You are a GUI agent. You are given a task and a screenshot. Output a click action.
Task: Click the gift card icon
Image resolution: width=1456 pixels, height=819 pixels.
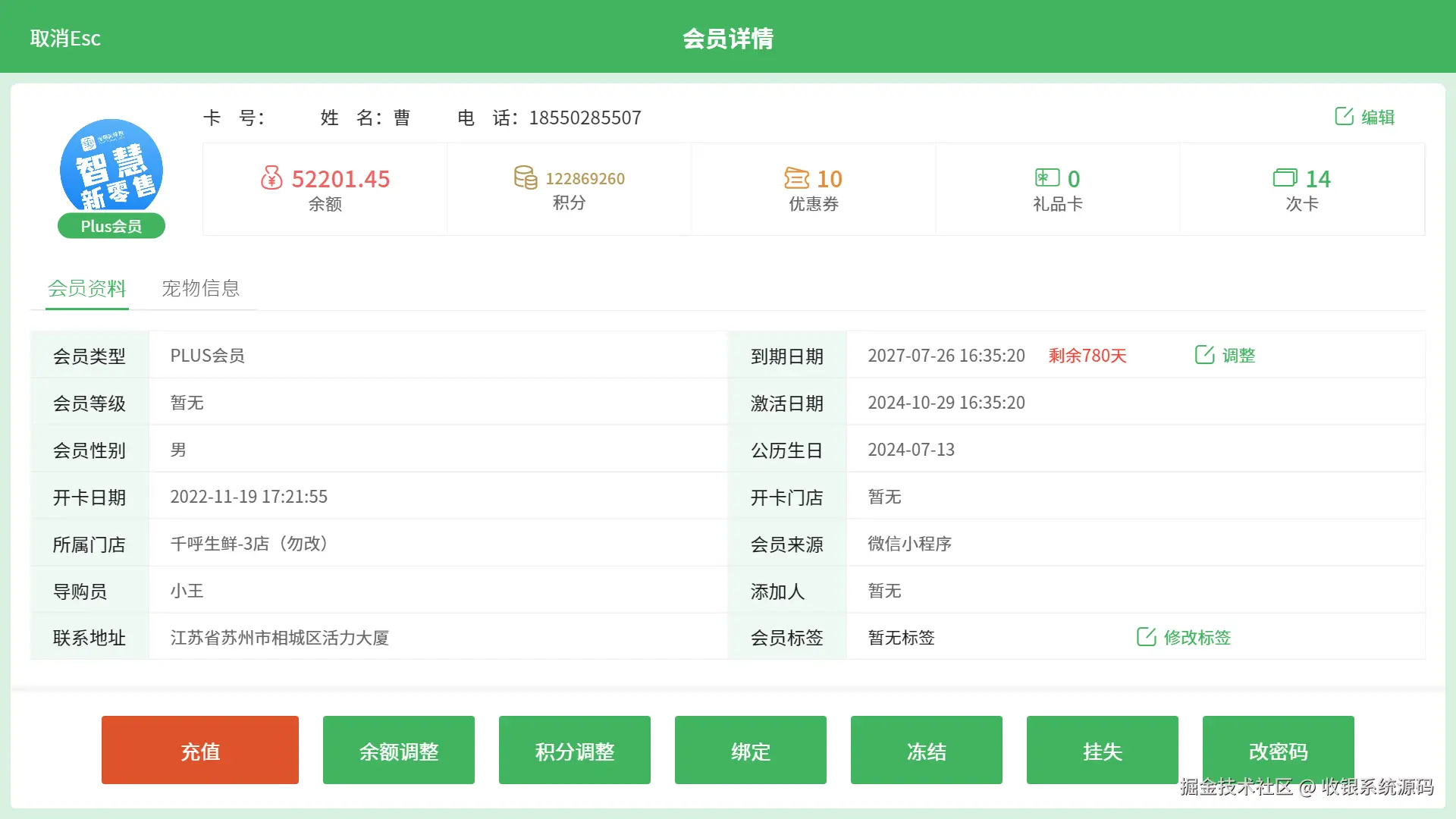1047,177
